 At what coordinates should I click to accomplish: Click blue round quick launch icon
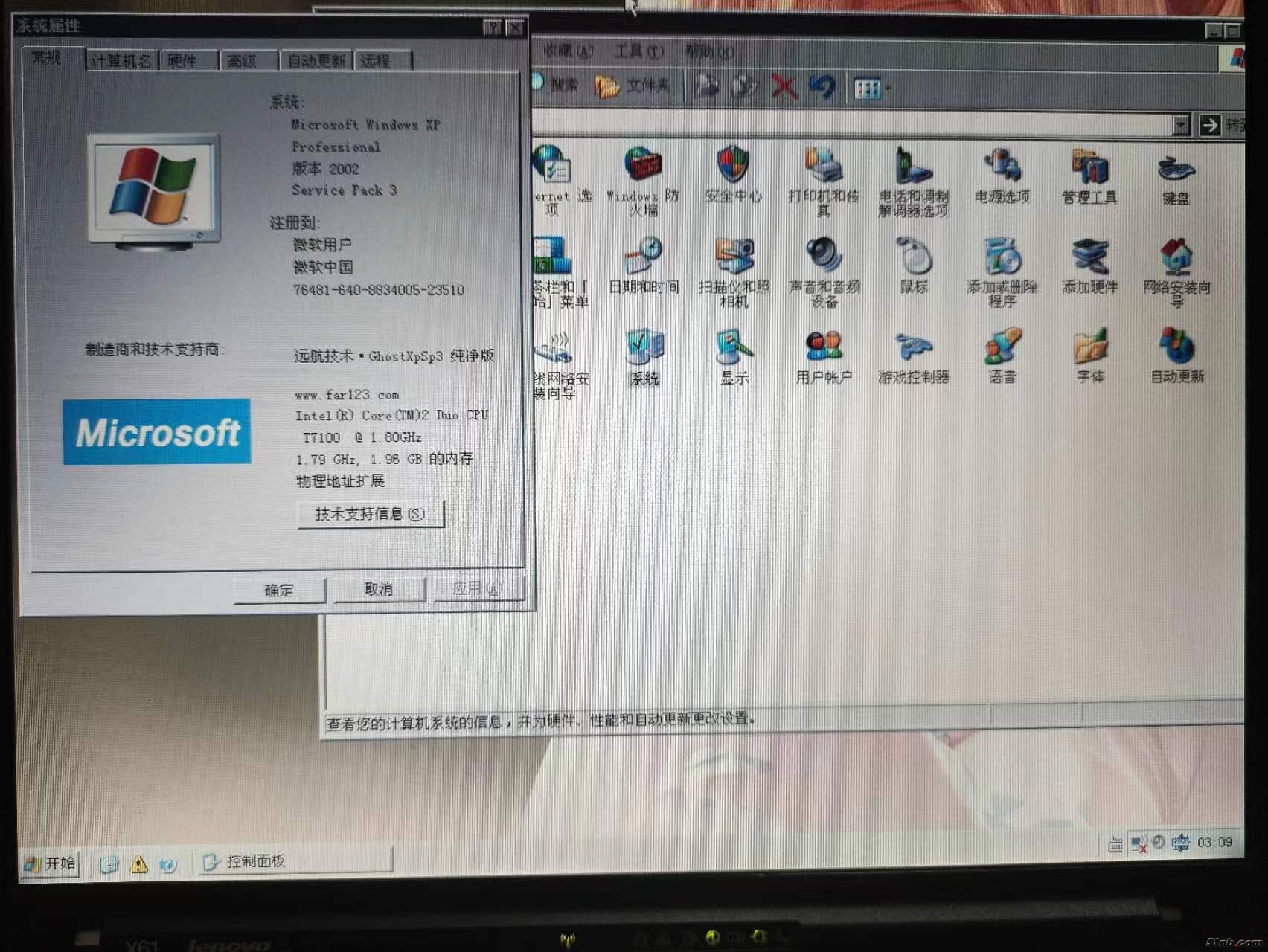pyautogui.click(x=168, y=864)
